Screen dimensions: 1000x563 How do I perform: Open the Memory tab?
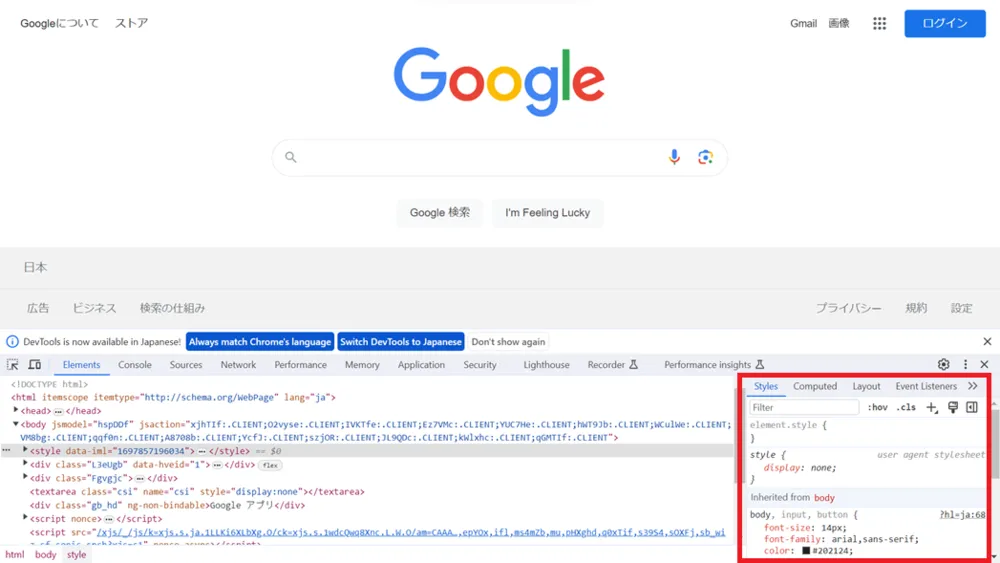point(362,365)
